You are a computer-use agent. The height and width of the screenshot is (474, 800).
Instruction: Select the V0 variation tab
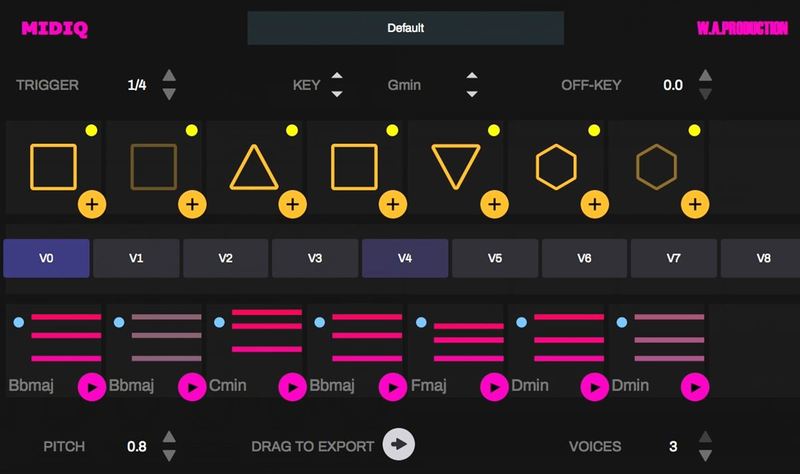[46, 258]
